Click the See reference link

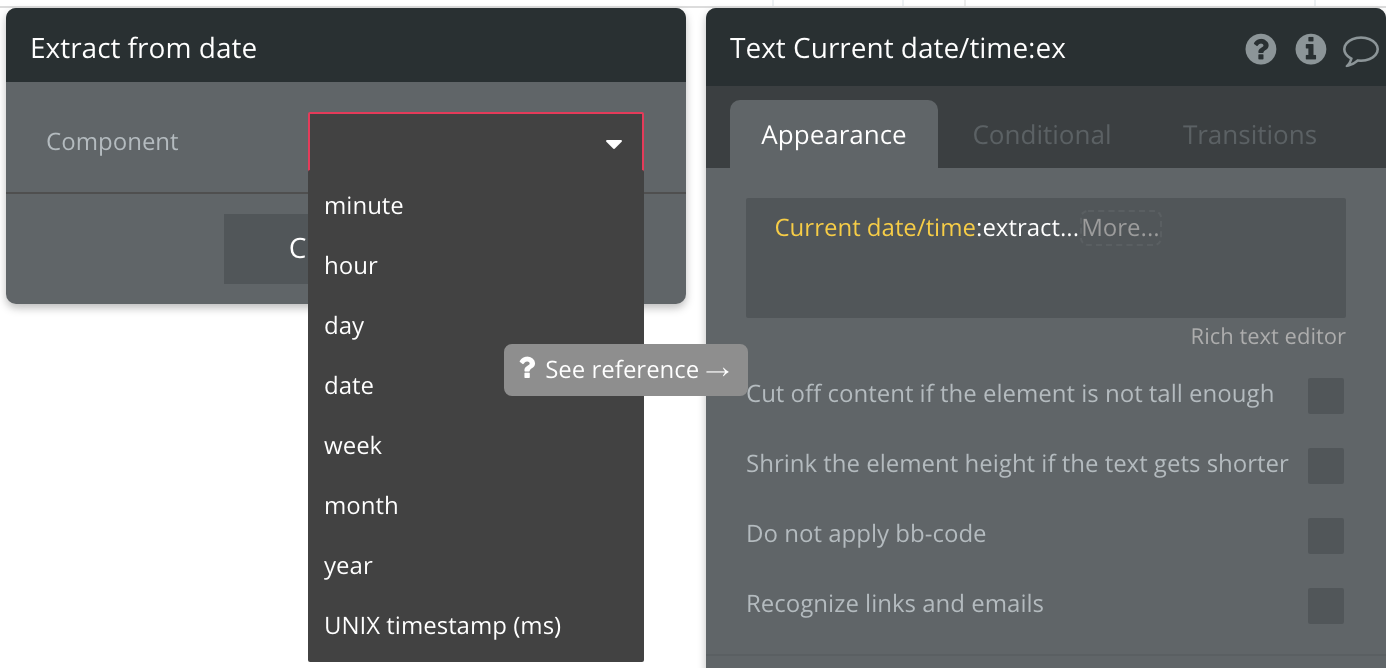tap(626, 370)
